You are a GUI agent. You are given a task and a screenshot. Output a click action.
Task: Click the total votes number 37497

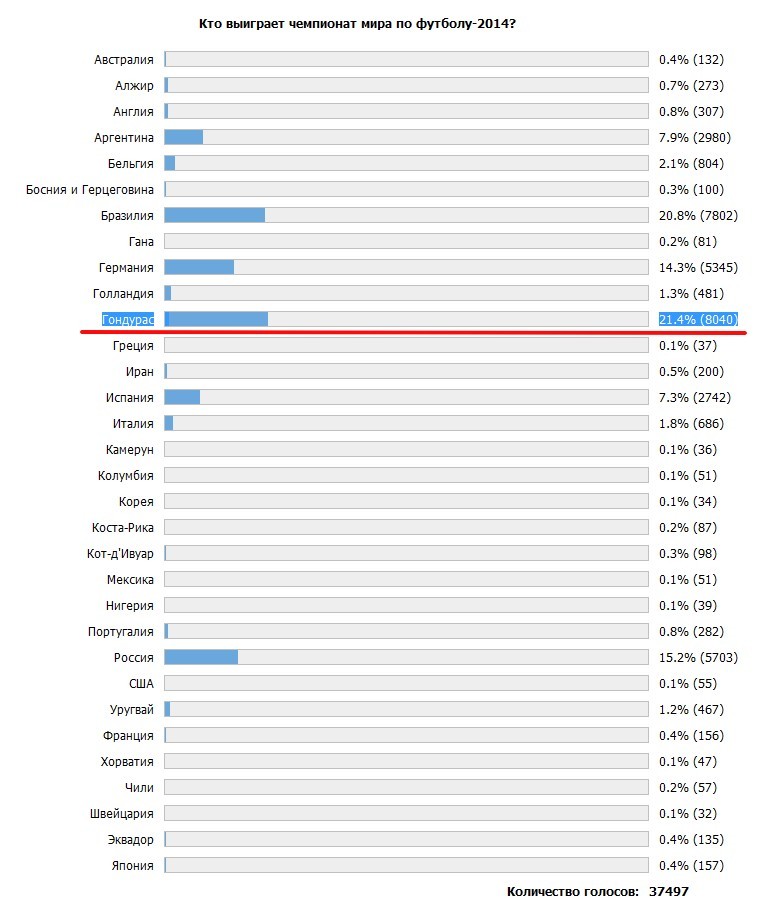[x=669, y=891]
